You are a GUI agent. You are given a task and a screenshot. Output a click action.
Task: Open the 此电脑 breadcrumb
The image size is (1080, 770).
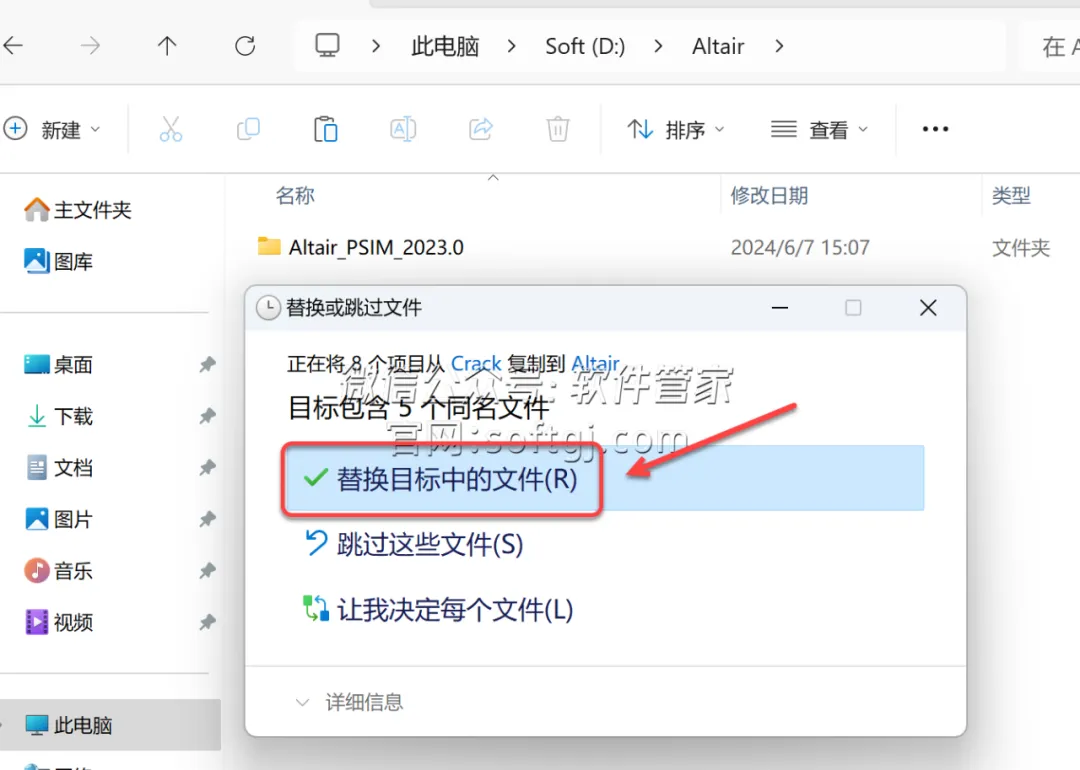(445, 46)
